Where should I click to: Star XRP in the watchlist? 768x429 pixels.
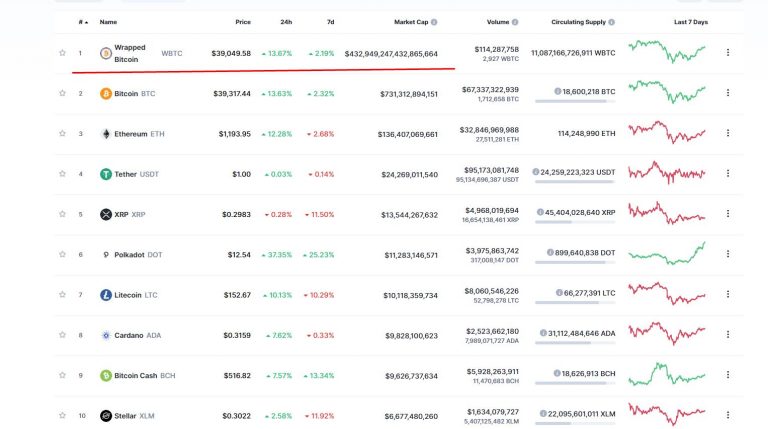[x=62, y=214]
